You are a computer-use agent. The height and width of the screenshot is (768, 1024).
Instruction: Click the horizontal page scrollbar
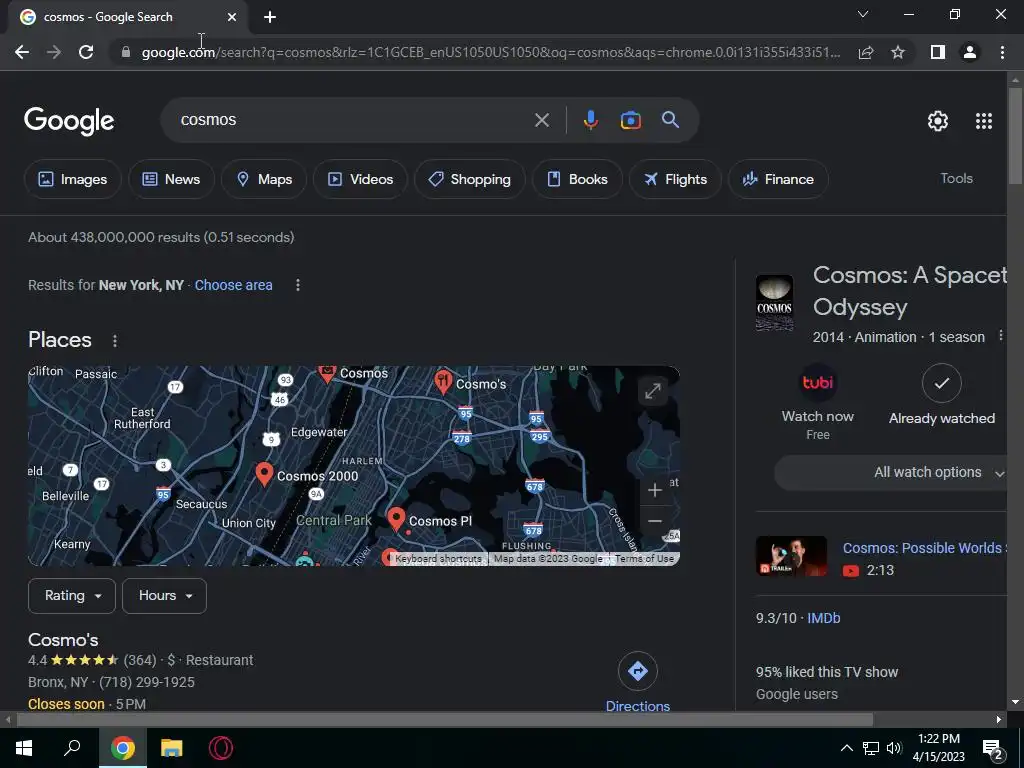point(445,720)
